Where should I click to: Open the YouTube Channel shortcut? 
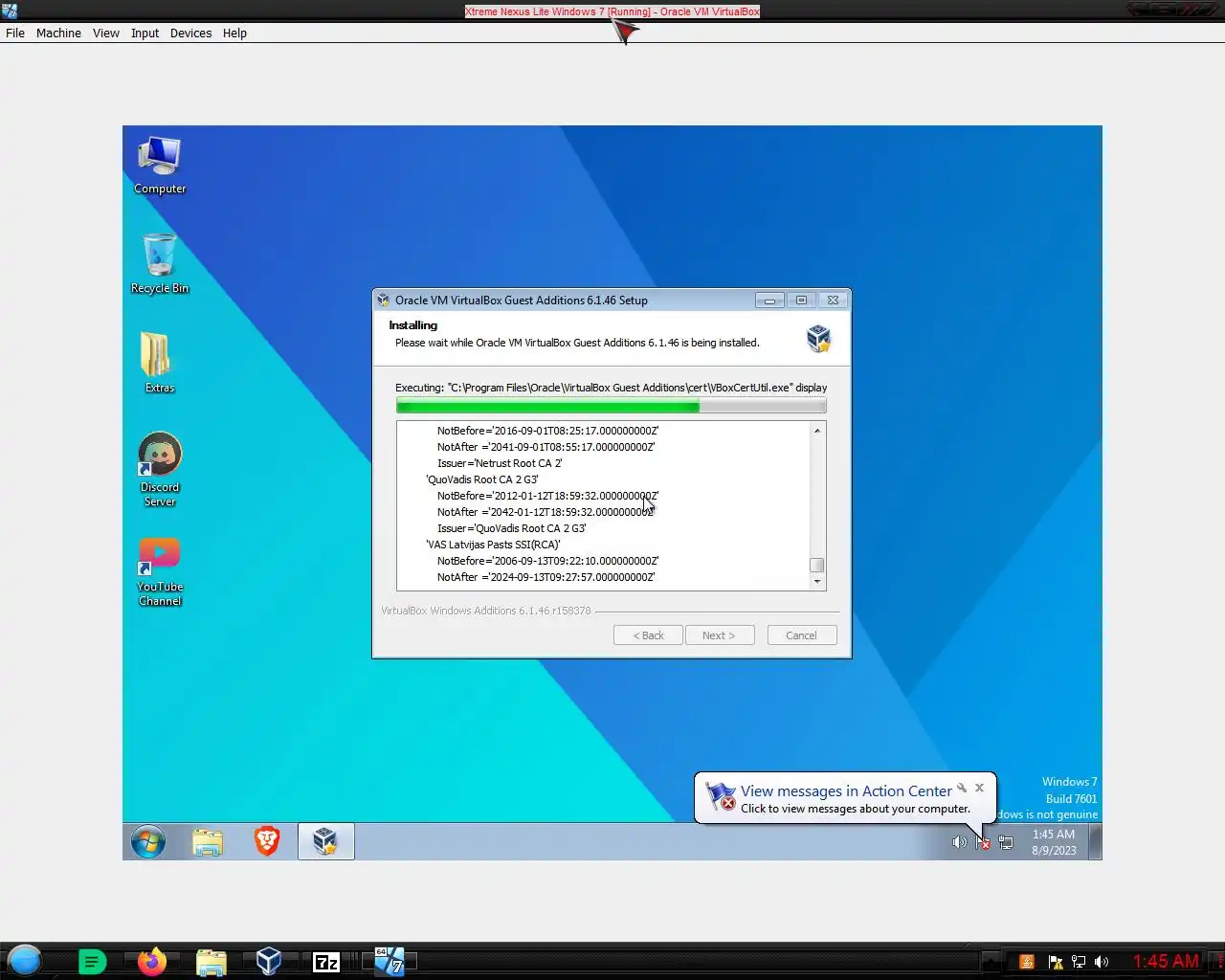coord(160,571)
